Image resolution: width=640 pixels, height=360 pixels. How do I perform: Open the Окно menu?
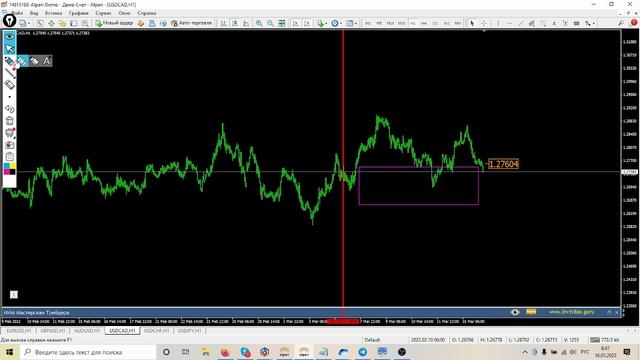point(124,13)
